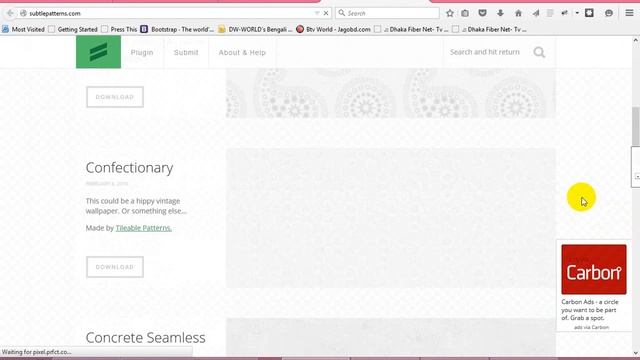Screen dimensions: 640x360
Task: Open the red Carbon ad image
Action: pyautogui.click(x=593, y=269)
